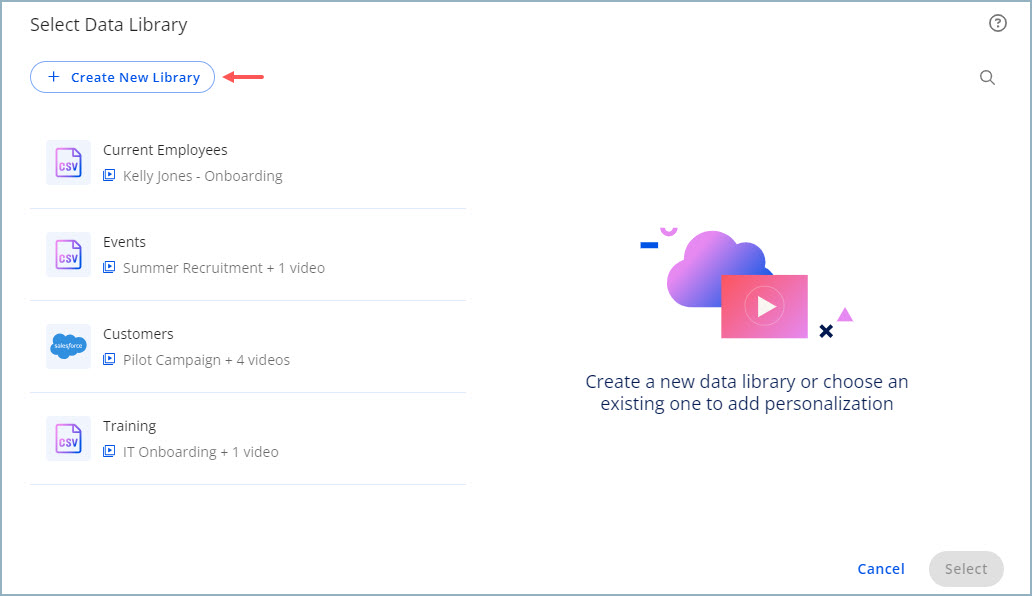Choose the Events data library
1032x596 pixels.
coord(248,254)
